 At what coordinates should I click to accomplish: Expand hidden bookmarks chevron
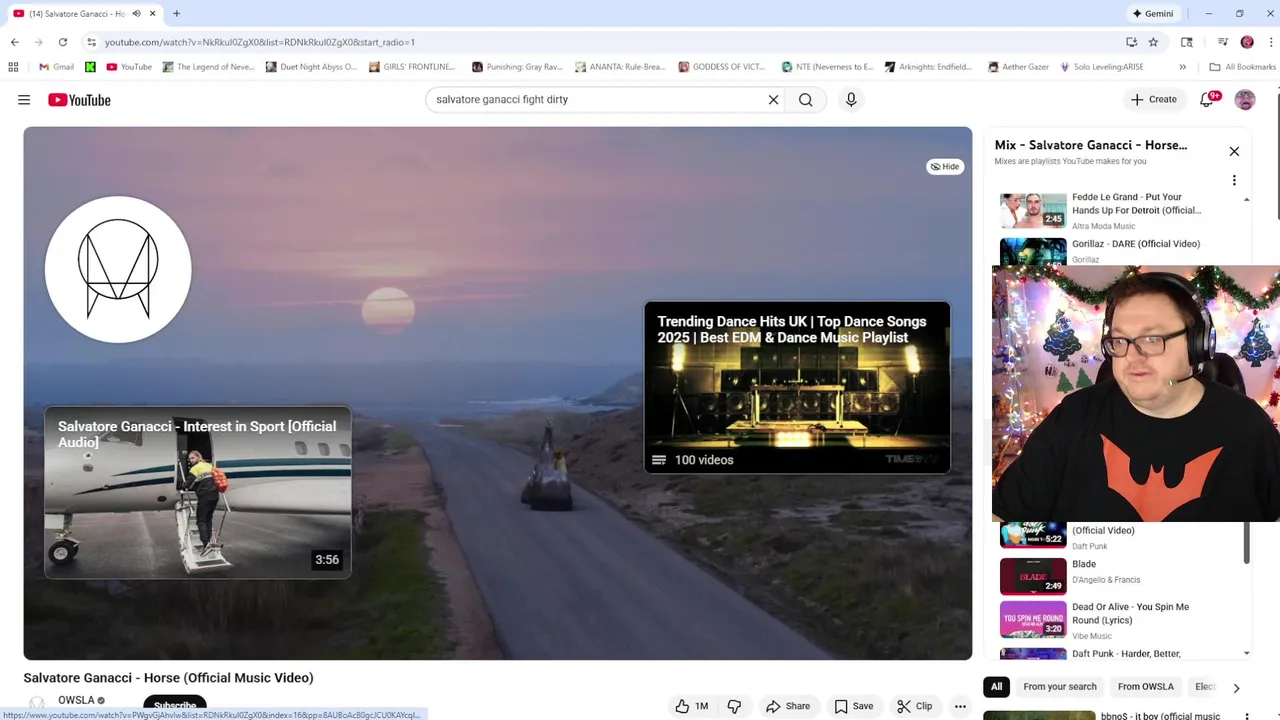1182,67
